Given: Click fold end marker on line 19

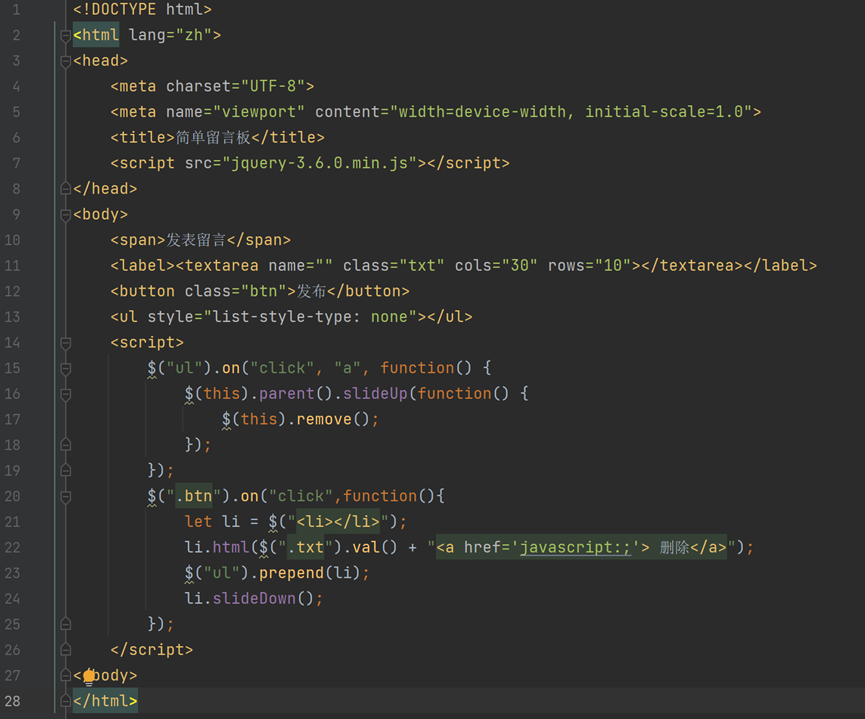Looking at the screenshot, I should point(65,470).
